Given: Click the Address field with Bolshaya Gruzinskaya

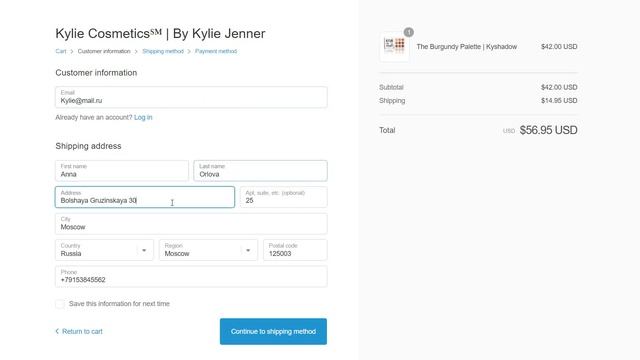Looking at the screenshot, I should [145, 197].
